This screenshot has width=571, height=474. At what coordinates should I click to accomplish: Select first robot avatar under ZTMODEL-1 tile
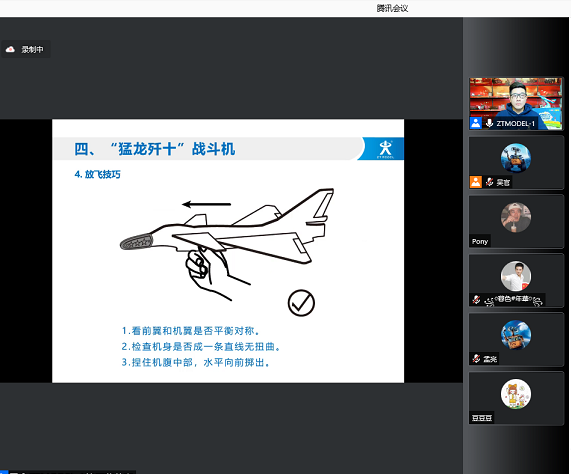pos(516,158)
